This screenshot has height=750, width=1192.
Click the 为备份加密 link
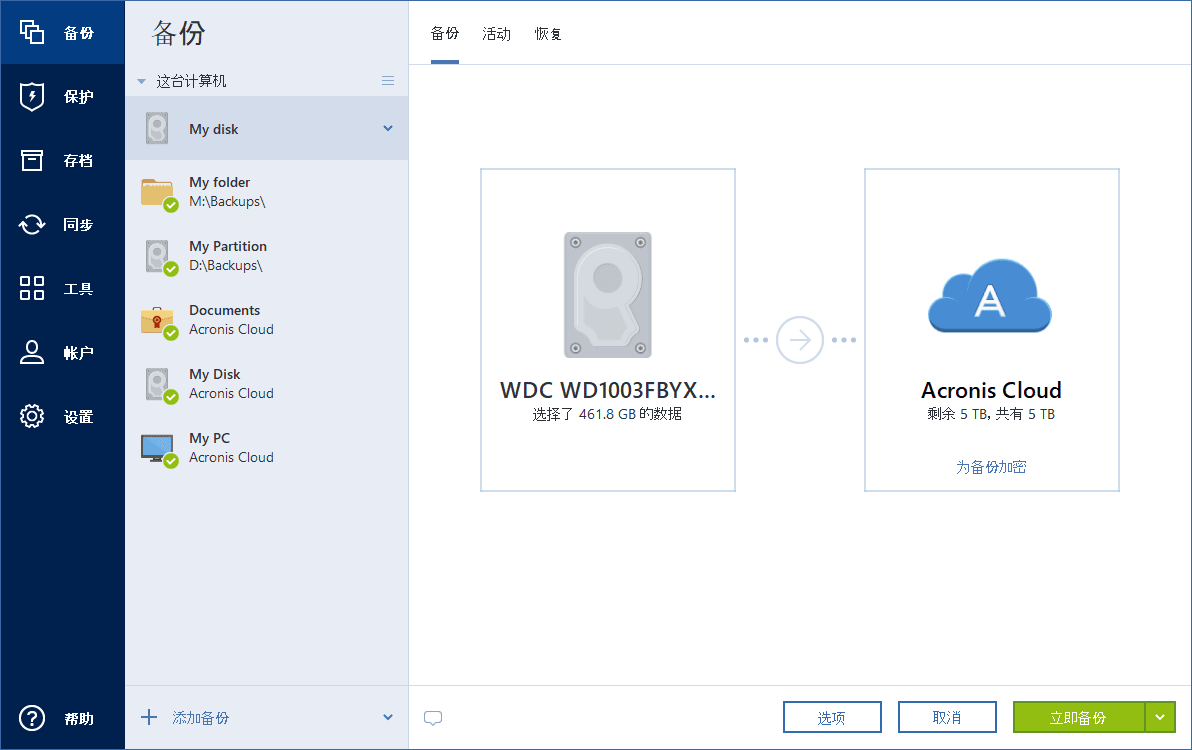(991, 467)
